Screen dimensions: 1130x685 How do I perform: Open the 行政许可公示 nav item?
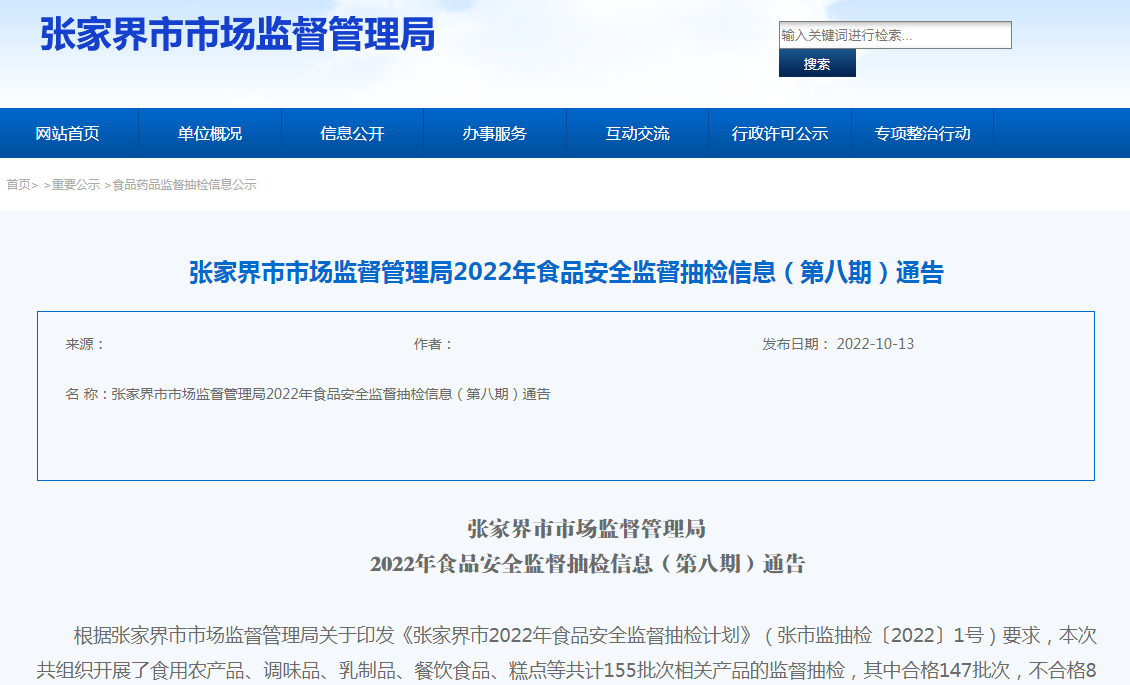pos(780,133)
